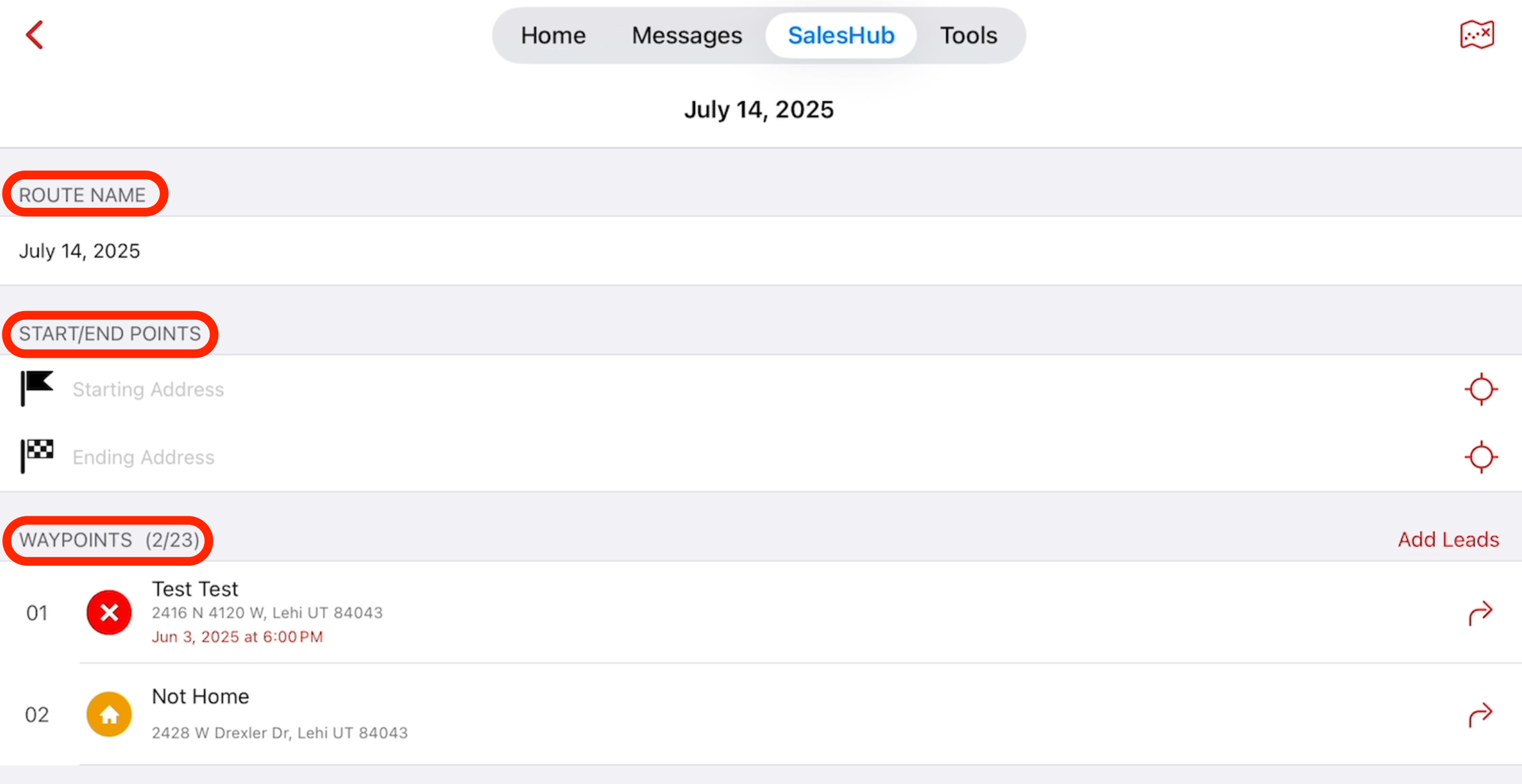Open the route map icon
The width and height of the screenshot is (1522, 784).
[x=1477, y=35]
